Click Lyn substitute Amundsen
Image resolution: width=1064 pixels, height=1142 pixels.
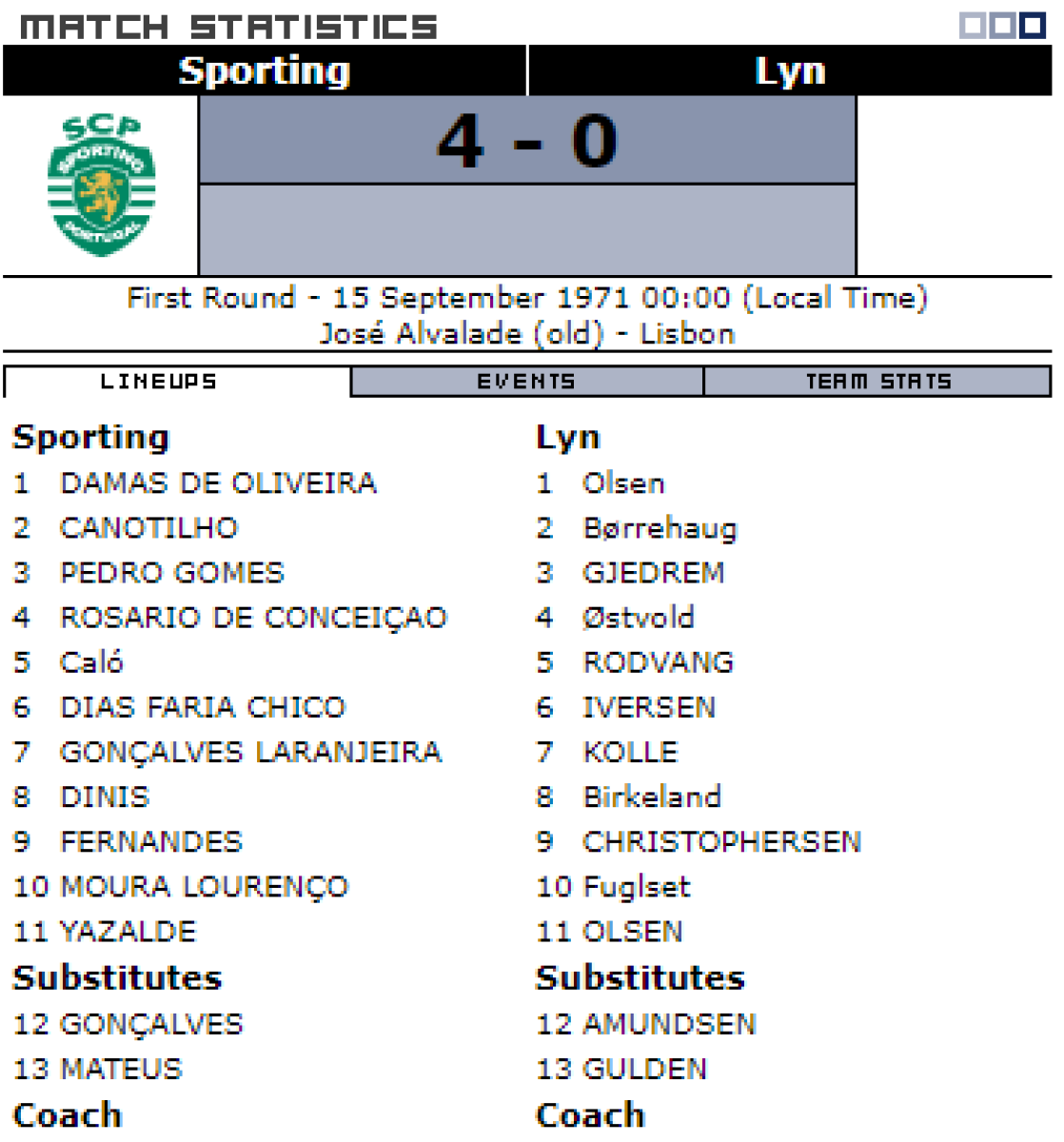[x=669, y=1024]
